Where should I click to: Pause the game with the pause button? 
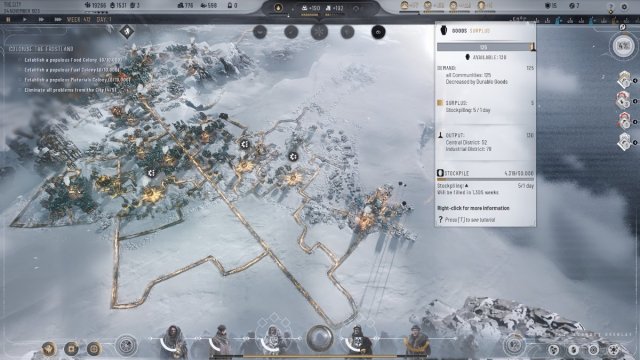(8, 19)
